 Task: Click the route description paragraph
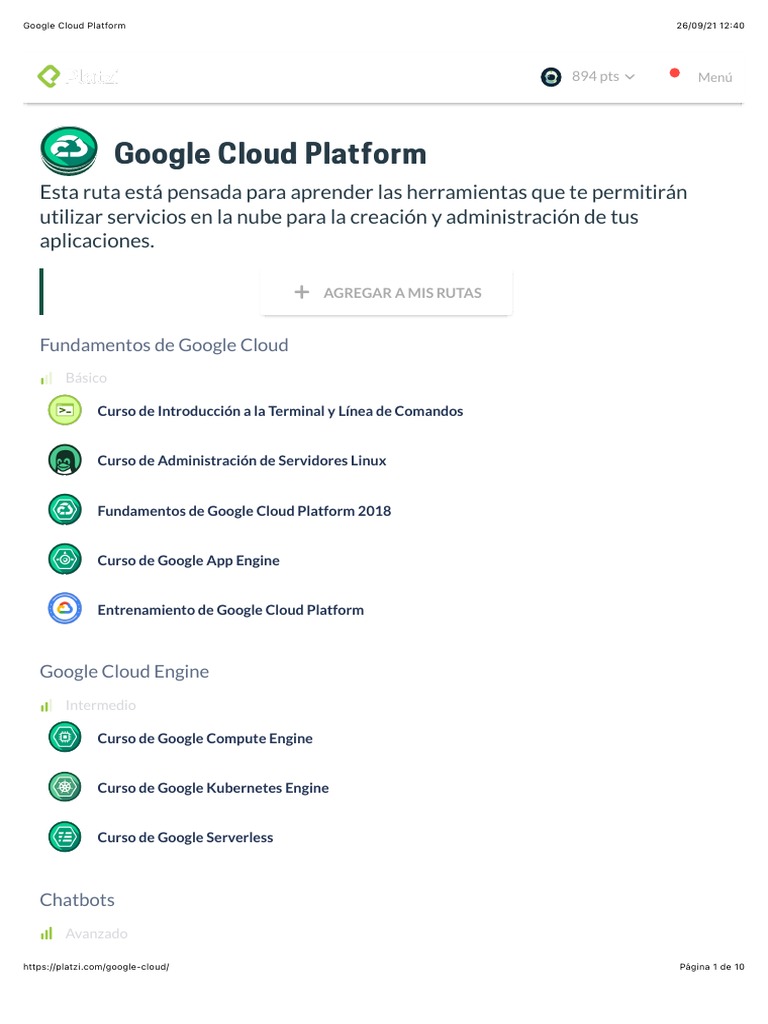click(363, 216)
